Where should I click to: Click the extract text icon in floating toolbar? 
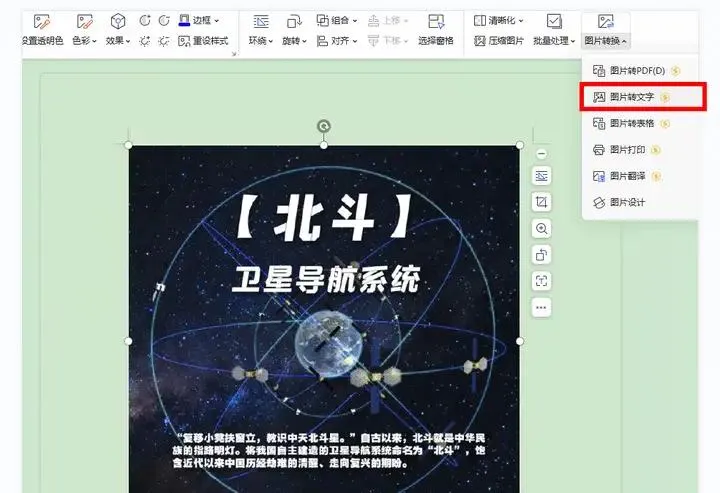point(541,281)
